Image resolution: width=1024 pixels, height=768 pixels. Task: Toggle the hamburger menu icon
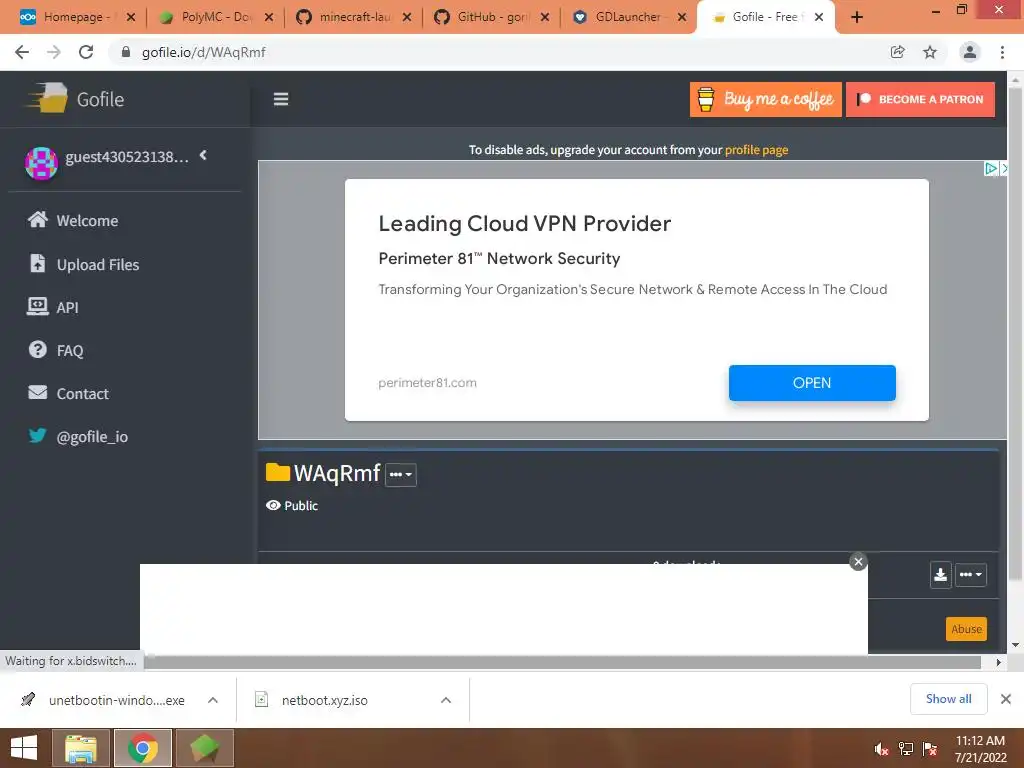[x=281, y=99]
